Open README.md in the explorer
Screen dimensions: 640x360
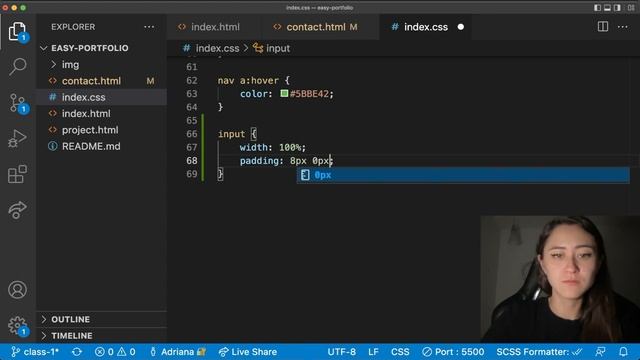91,146
